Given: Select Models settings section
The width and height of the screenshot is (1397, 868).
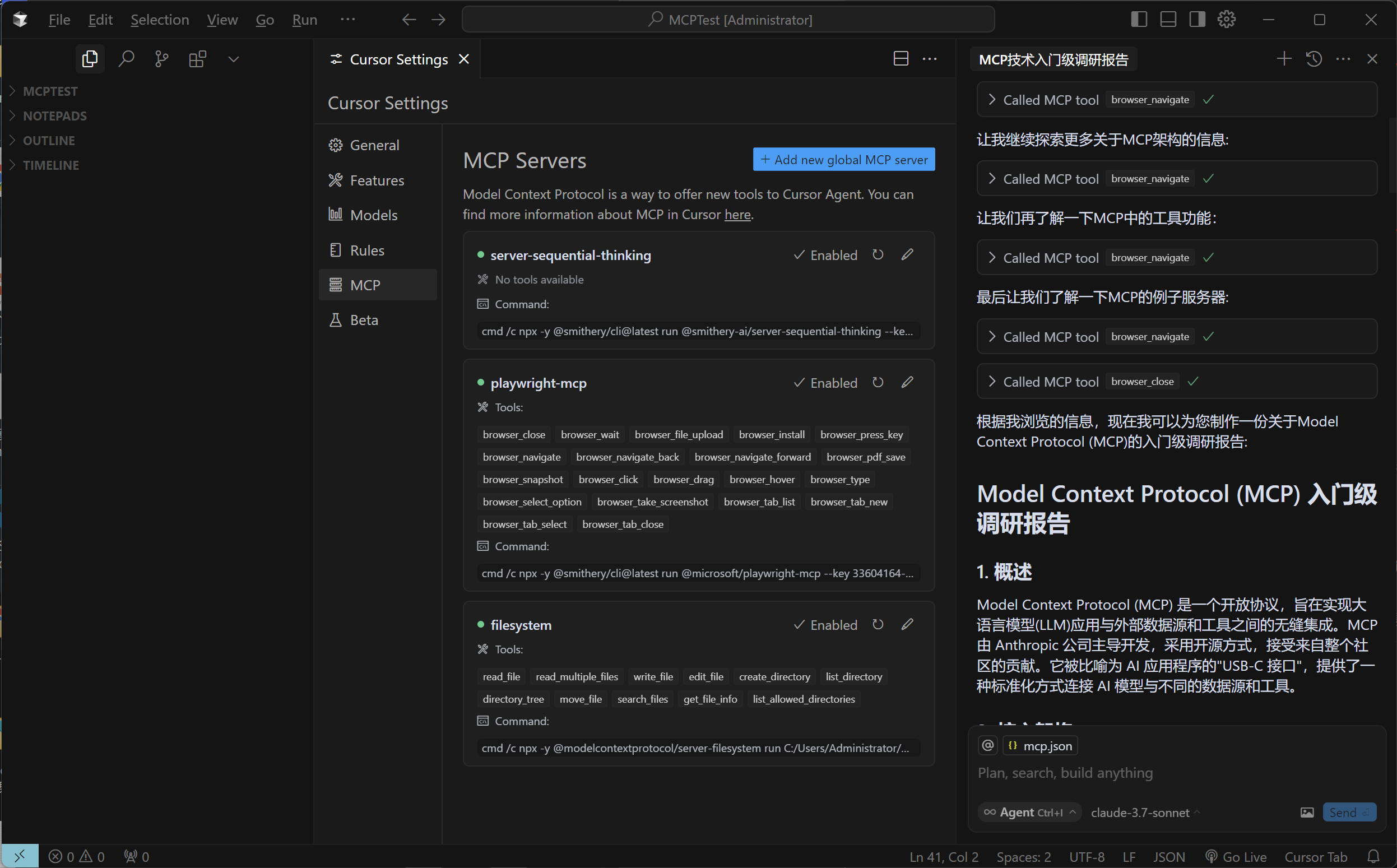Looking at the screenshot, I should (x=378, y=215).
